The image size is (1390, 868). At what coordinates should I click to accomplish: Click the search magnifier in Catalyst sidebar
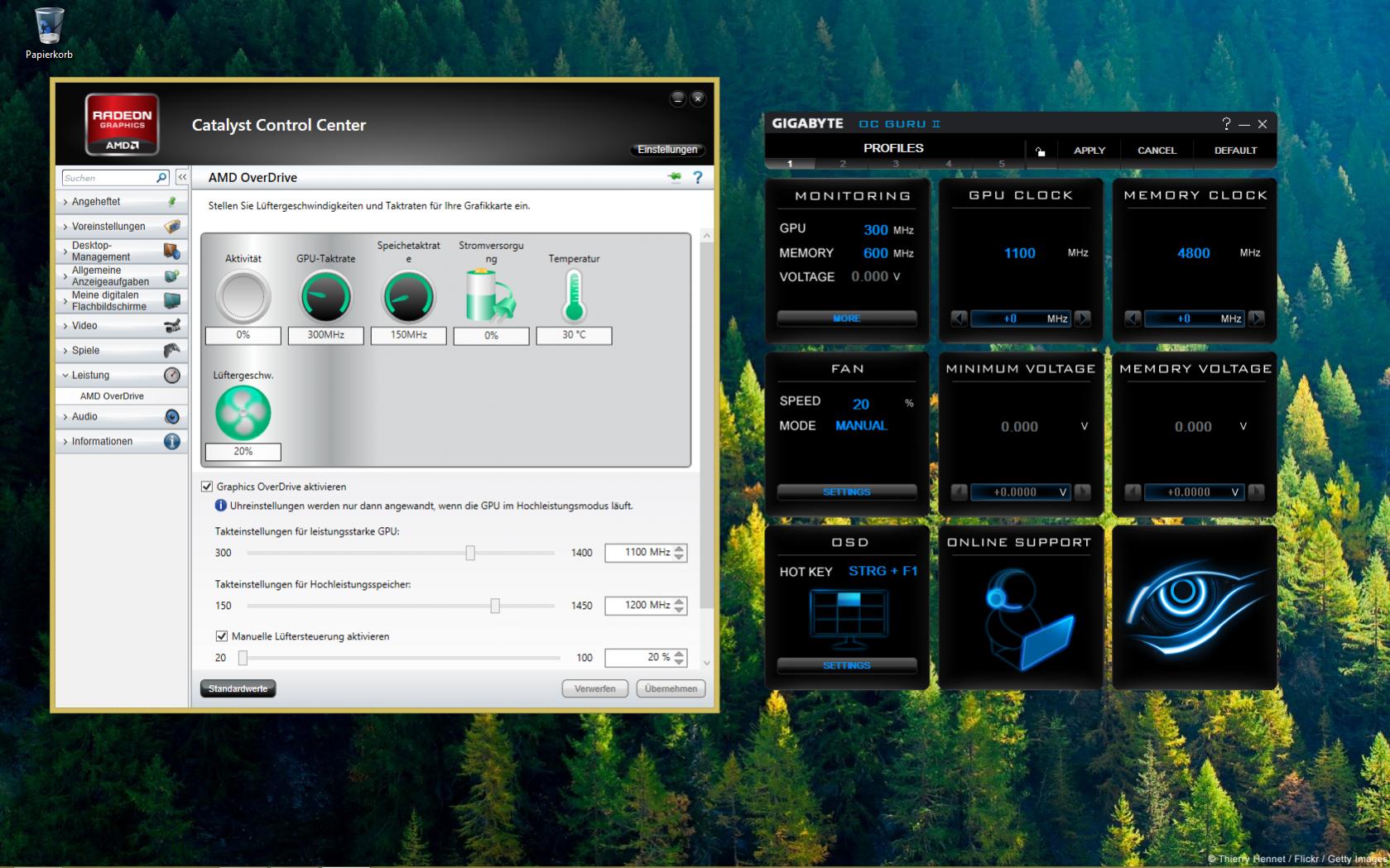161,178
